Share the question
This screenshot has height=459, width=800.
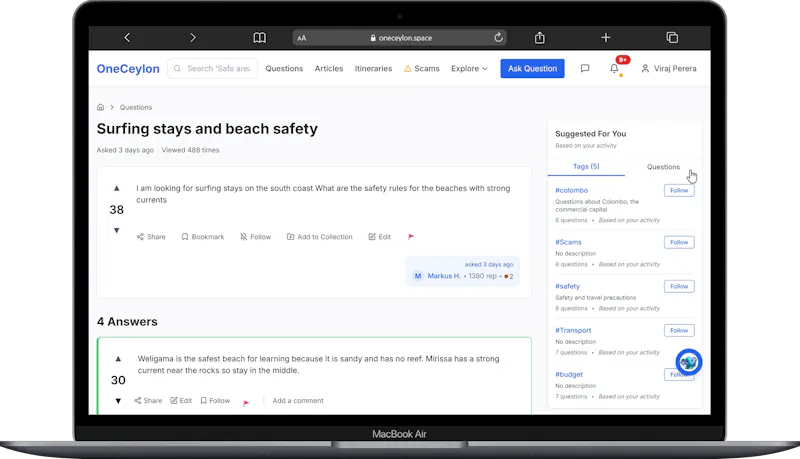pos(151,237)
